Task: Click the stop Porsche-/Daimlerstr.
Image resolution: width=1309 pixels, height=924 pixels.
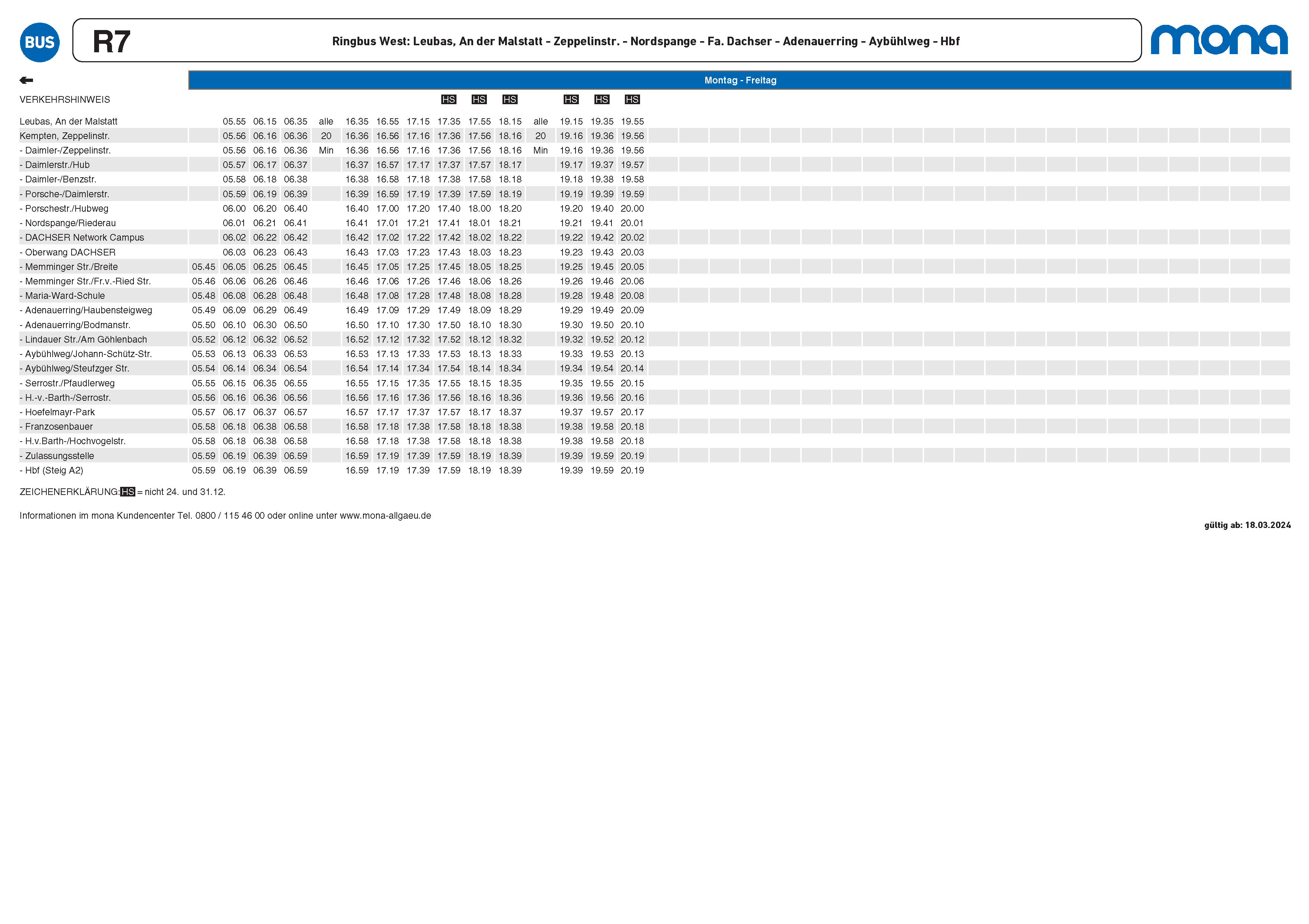Action: 65,194
